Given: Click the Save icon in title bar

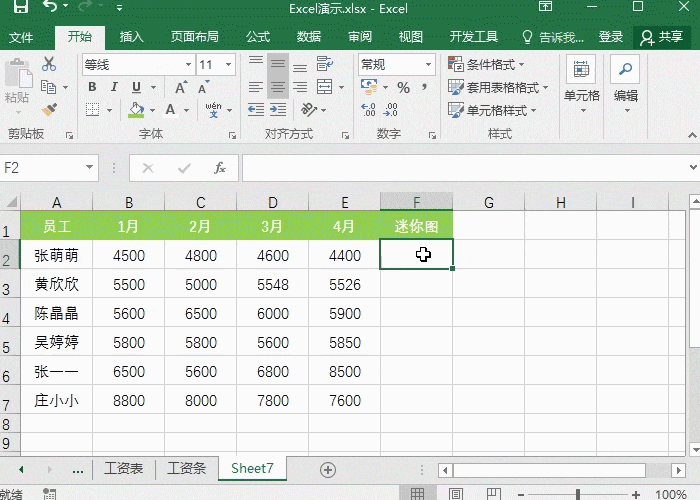Looking at the screenshot, I should [21, 8].
